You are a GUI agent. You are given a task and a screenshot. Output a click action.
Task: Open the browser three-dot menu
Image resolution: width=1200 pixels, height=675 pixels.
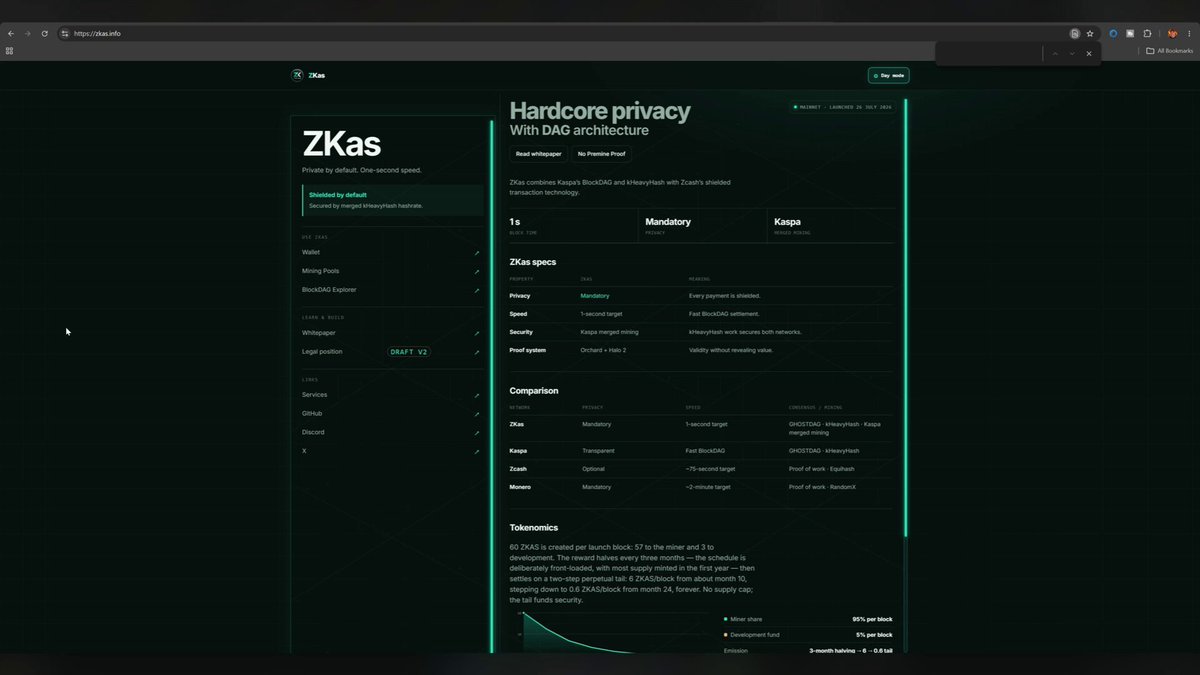(1190, 33)
